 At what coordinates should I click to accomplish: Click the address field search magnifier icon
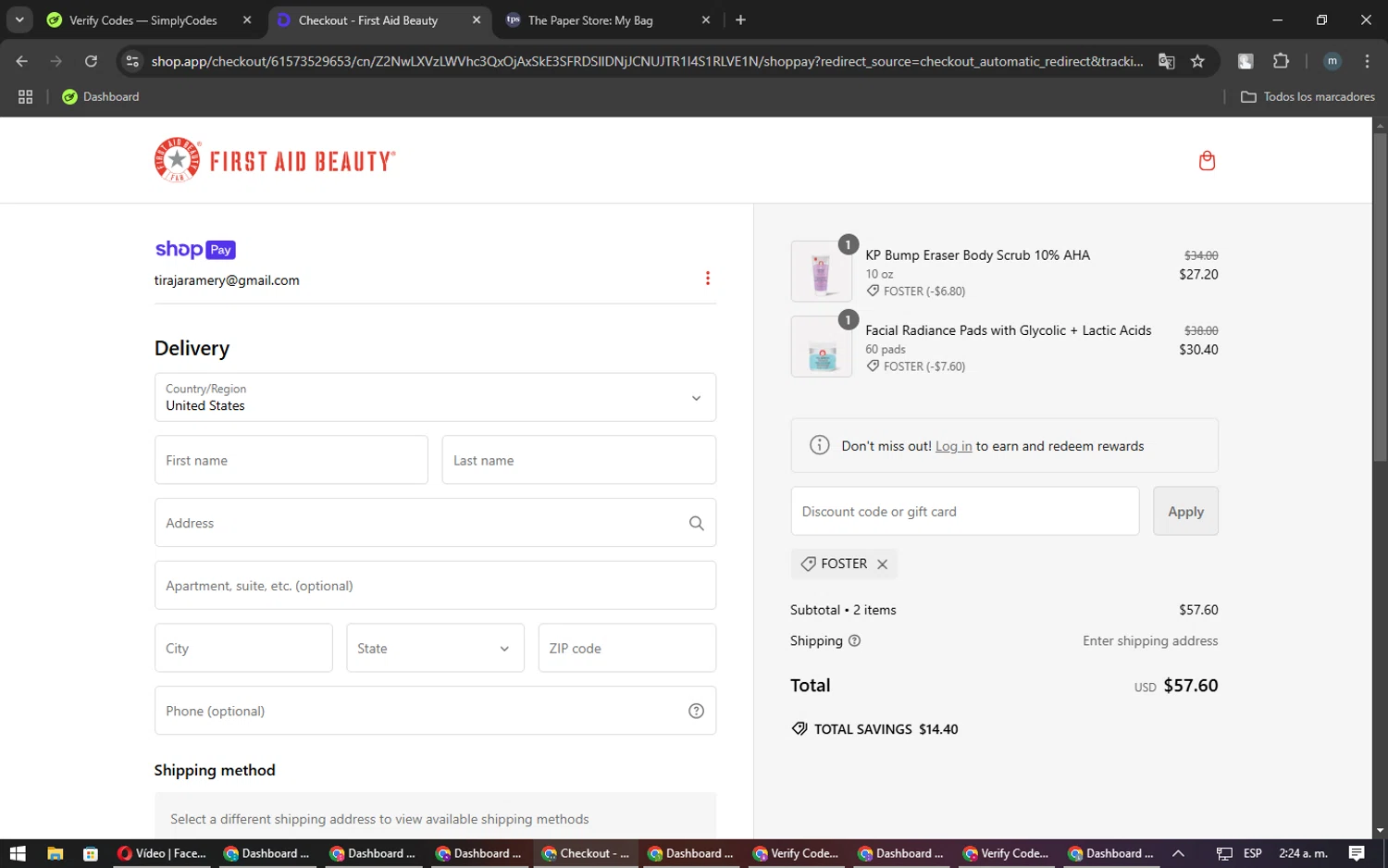click(x=697, y=523)
